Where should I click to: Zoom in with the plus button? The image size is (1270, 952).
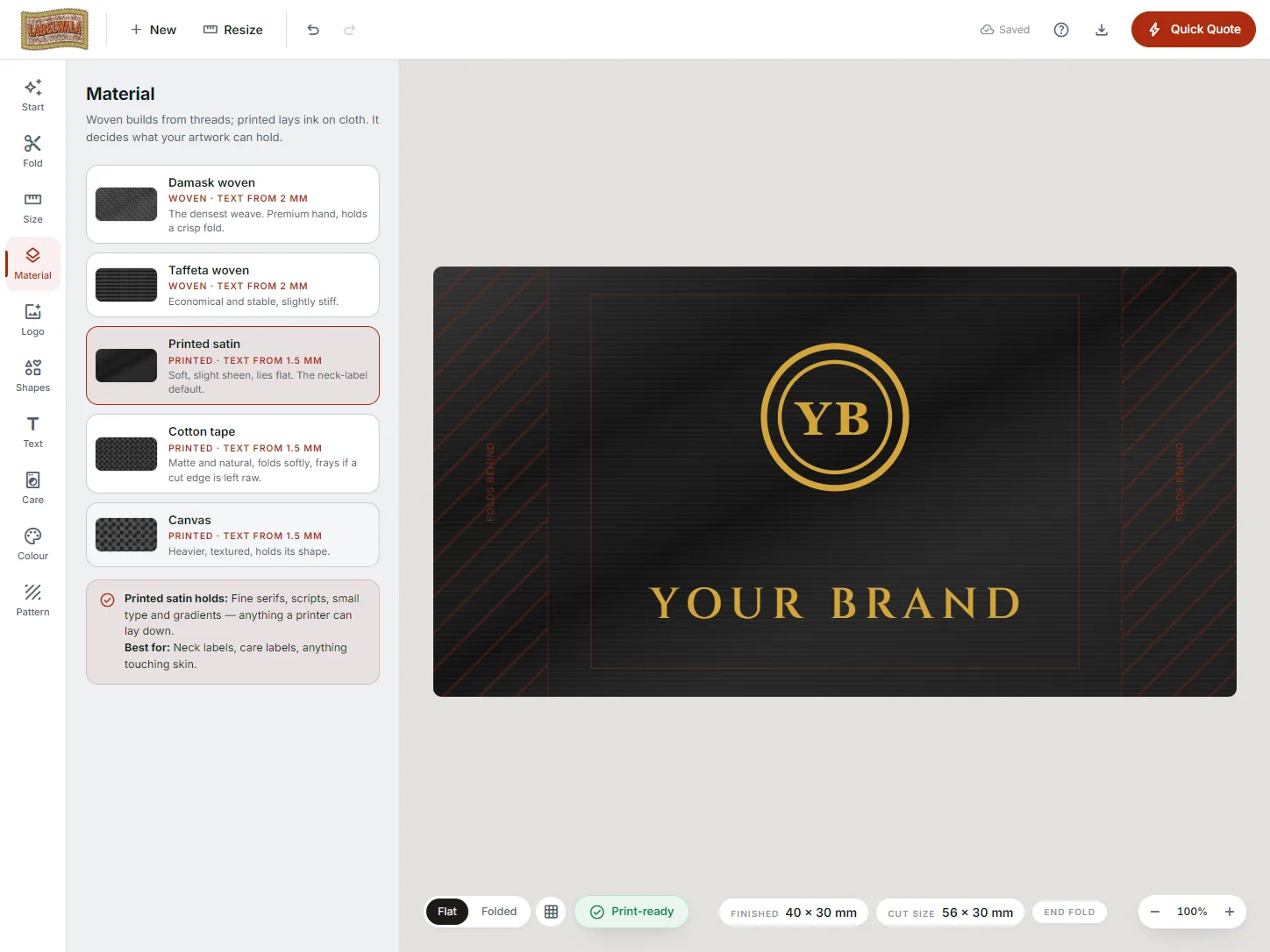pos(1230,912)
